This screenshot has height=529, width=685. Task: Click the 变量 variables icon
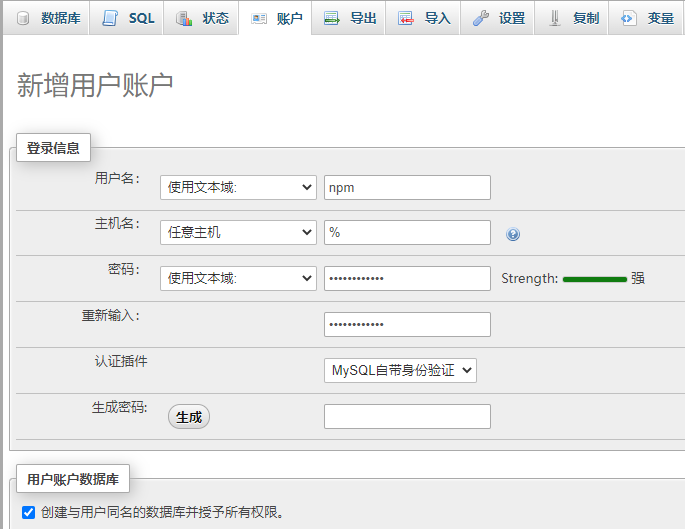[628, 18]
